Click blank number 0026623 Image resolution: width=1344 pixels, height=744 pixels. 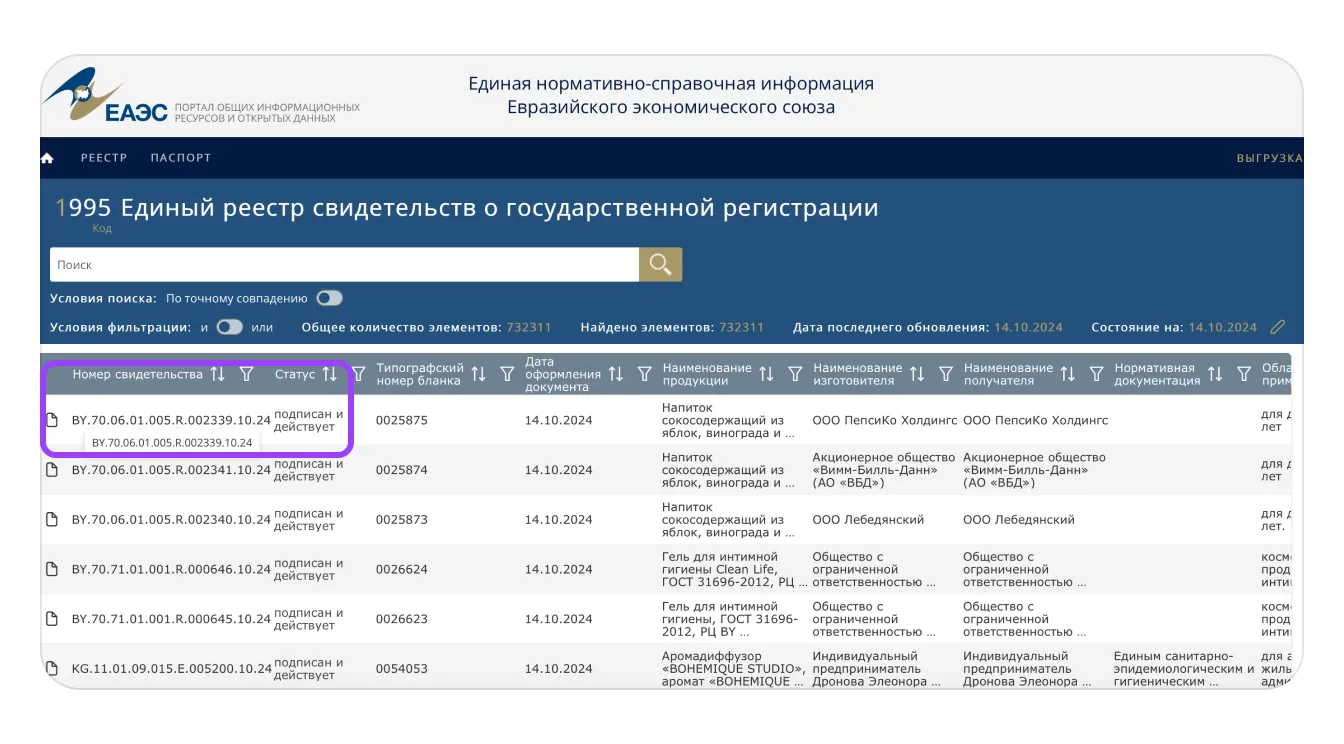coord(402,619)
